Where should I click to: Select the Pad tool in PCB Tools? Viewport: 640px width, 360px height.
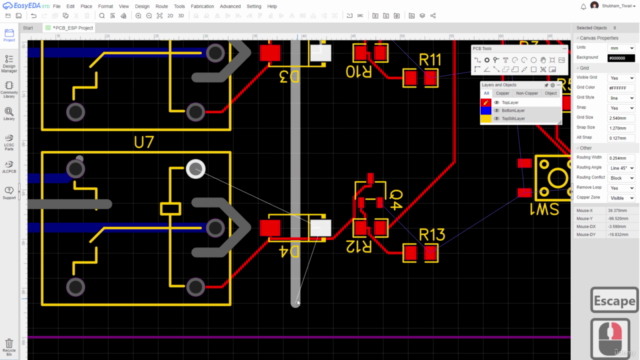(487, 60)
